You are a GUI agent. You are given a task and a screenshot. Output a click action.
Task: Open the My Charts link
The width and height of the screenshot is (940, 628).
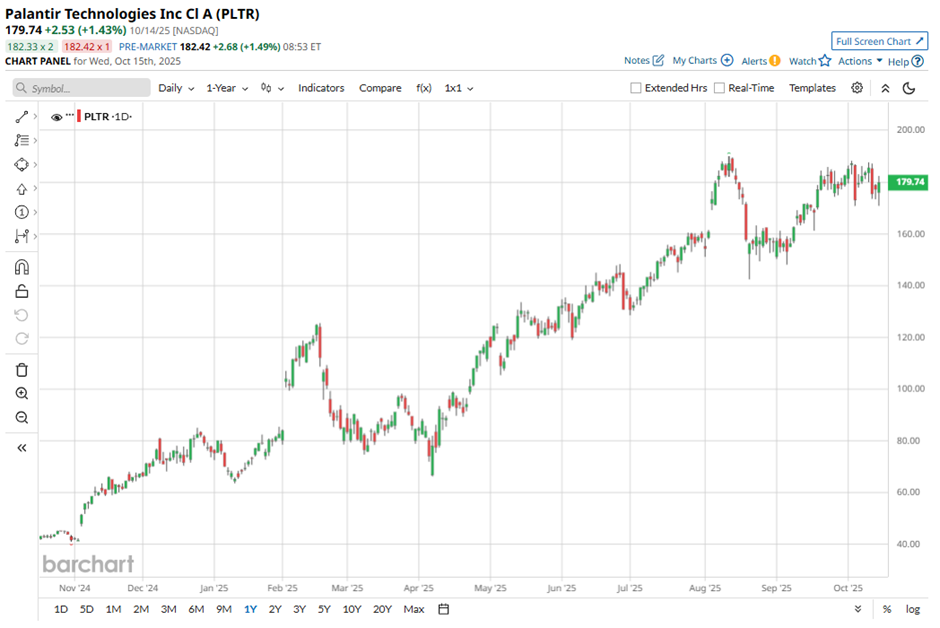tap(702, 61)
